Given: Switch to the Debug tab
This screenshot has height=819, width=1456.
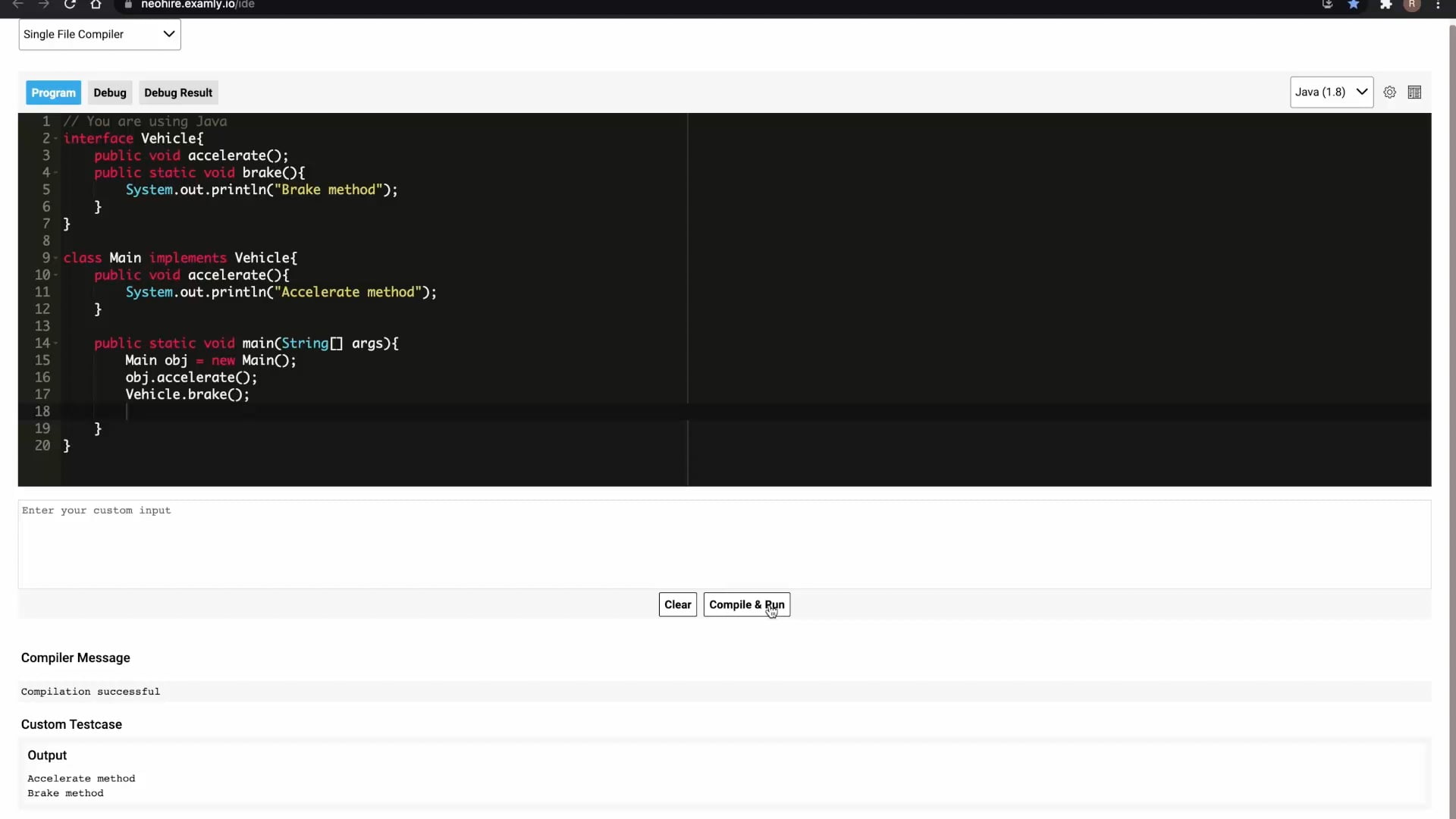Looking at the screenshot, I should (x=110, y=93).
